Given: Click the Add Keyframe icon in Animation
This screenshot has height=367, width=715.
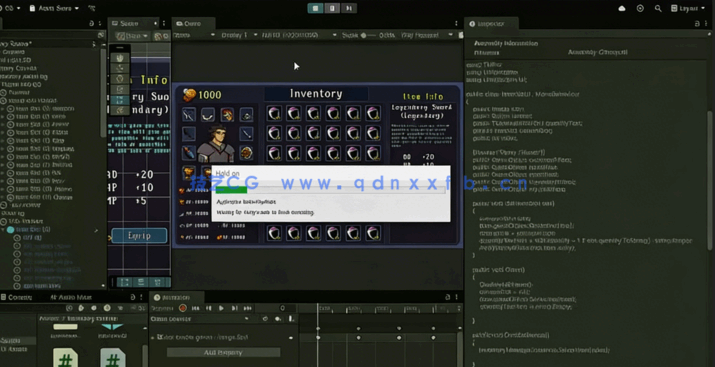Looking at the screenshot, I should click(x=278, y=319).
